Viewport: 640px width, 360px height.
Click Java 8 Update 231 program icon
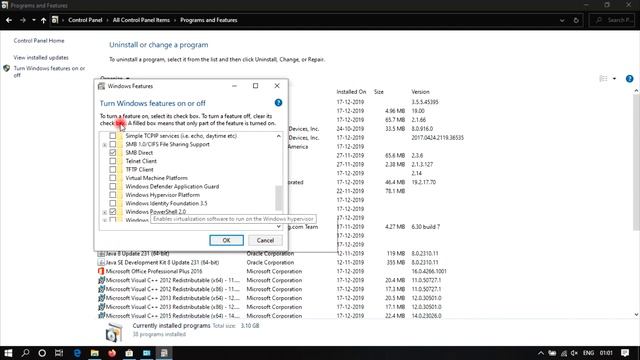click(101, 253)
